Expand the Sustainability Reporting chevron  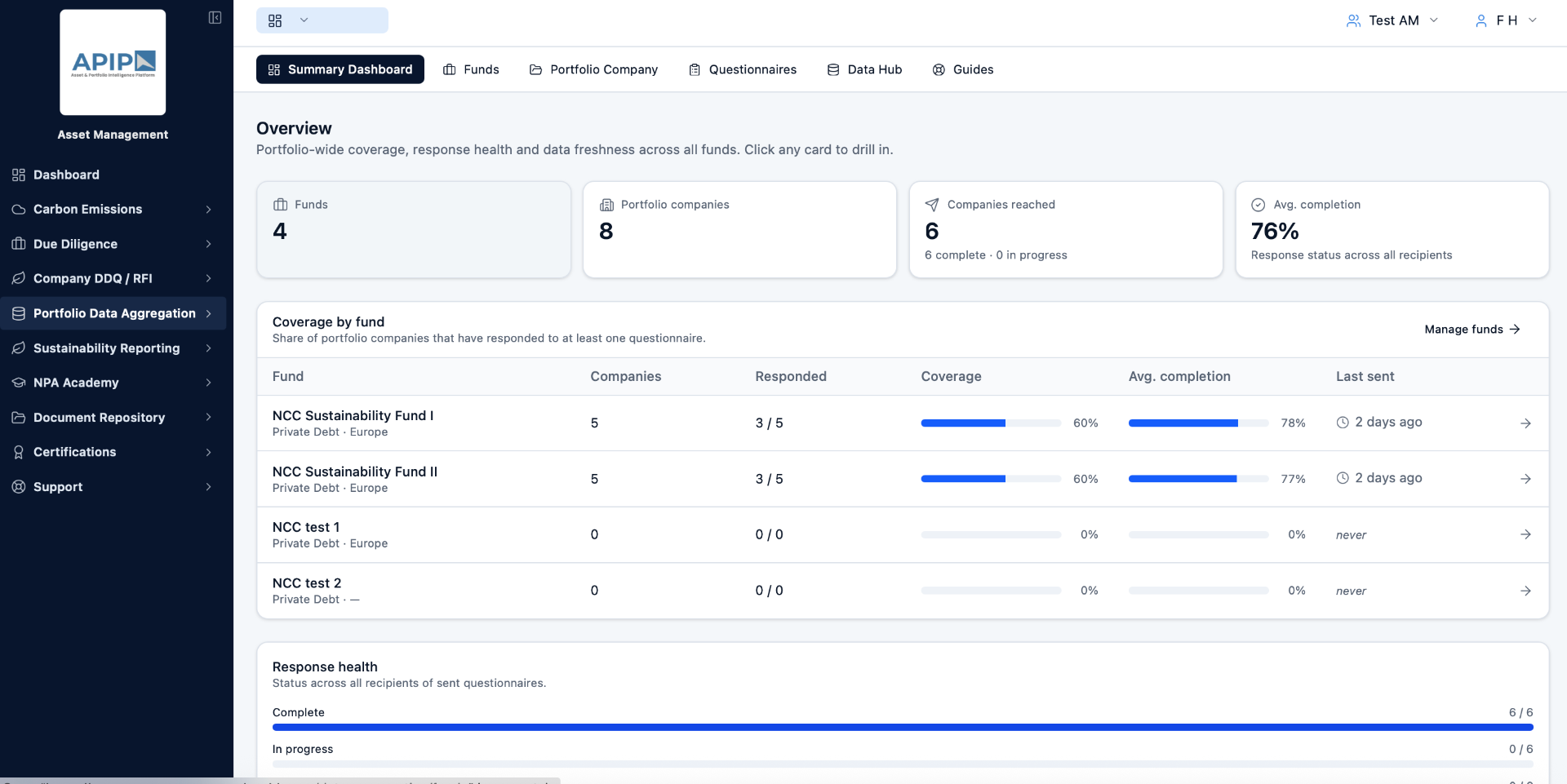[x=209, y=348]
